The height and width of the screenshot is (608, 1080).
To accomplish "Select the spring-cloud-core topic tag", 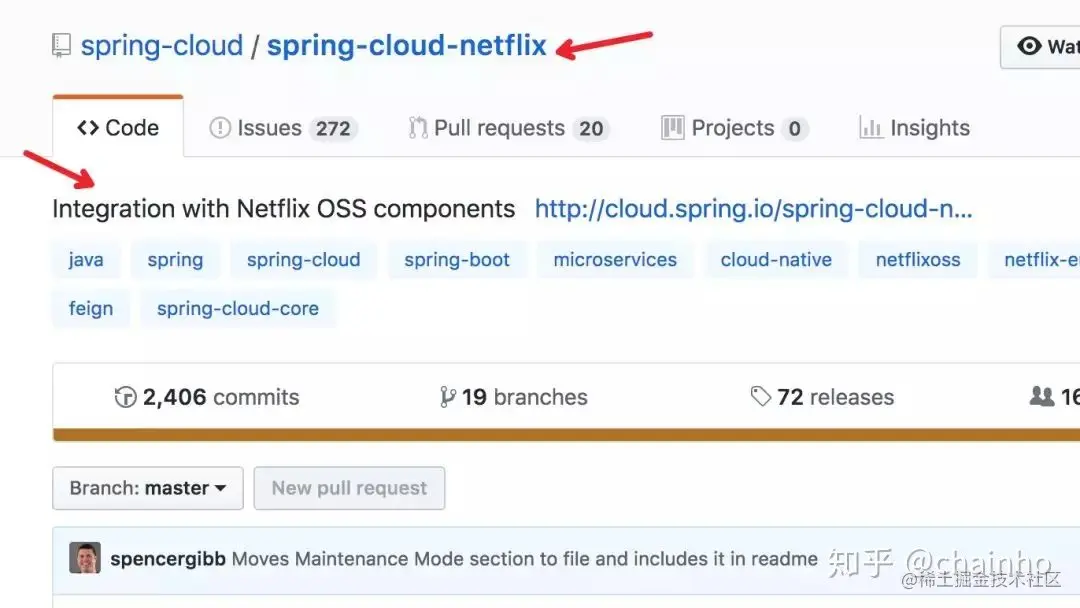I will pyautogui.click(x=238, y=308).
